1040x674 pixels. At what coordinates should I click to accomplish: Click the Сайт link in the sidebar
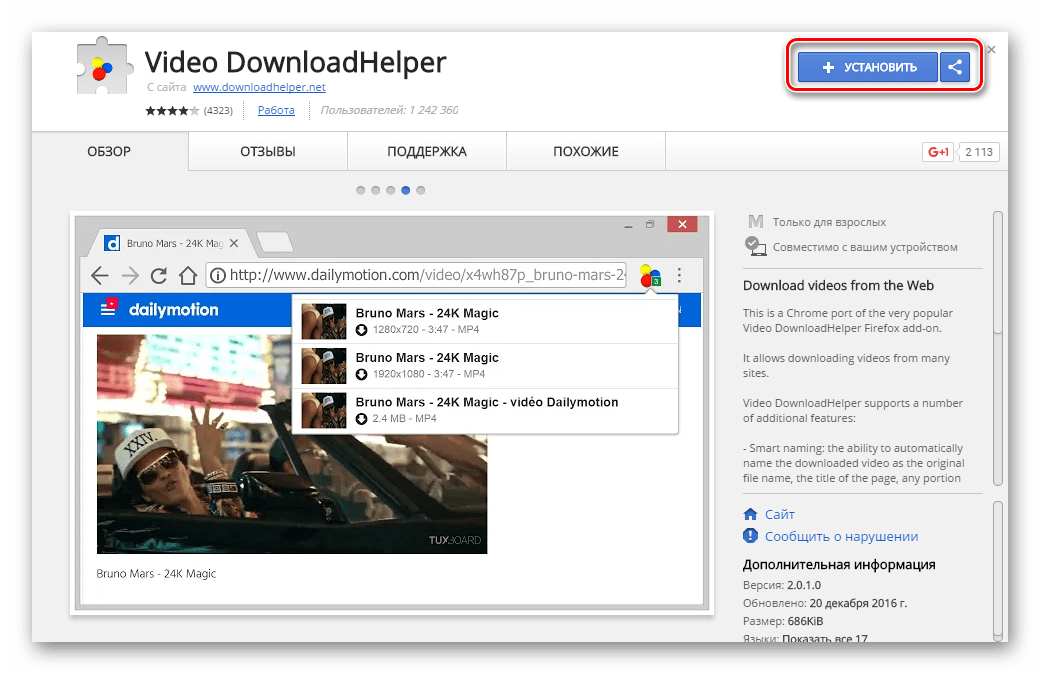click(x=778, y=513)
